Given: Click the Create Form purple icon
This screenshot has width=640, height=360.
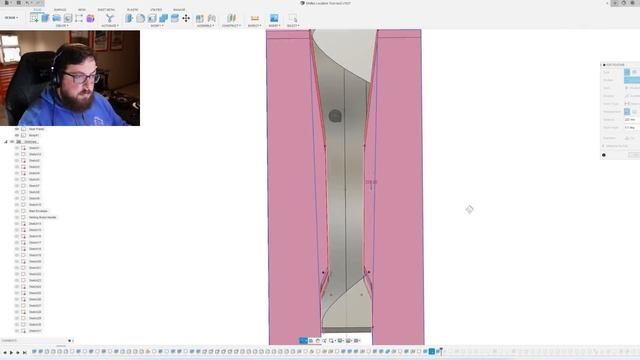Looking at the screenshot, I should click(x=90, y=18).
